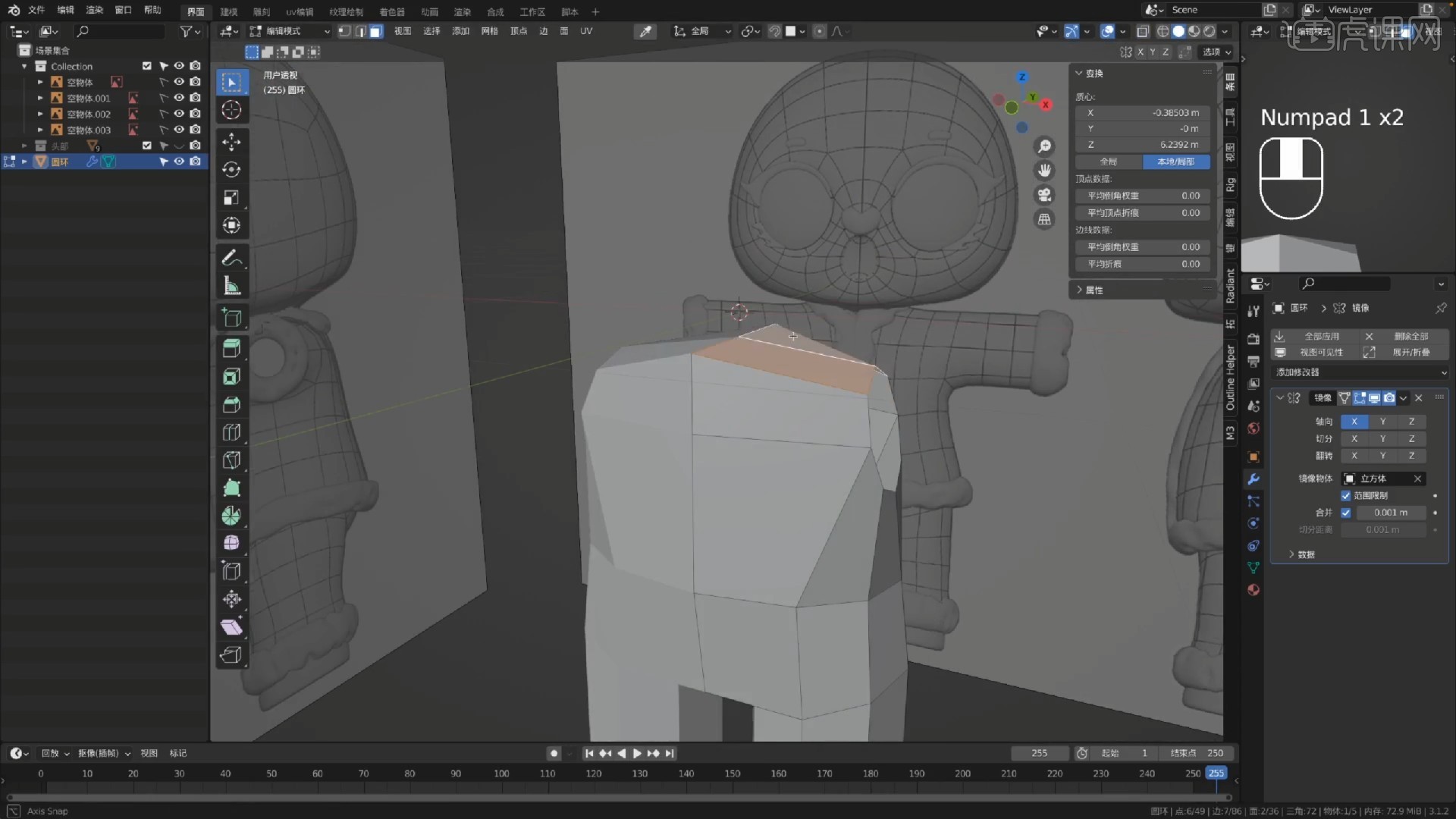Open Modifier wrench properties tab
This screenshot has width=1456, height=819.
point(1254,479)
